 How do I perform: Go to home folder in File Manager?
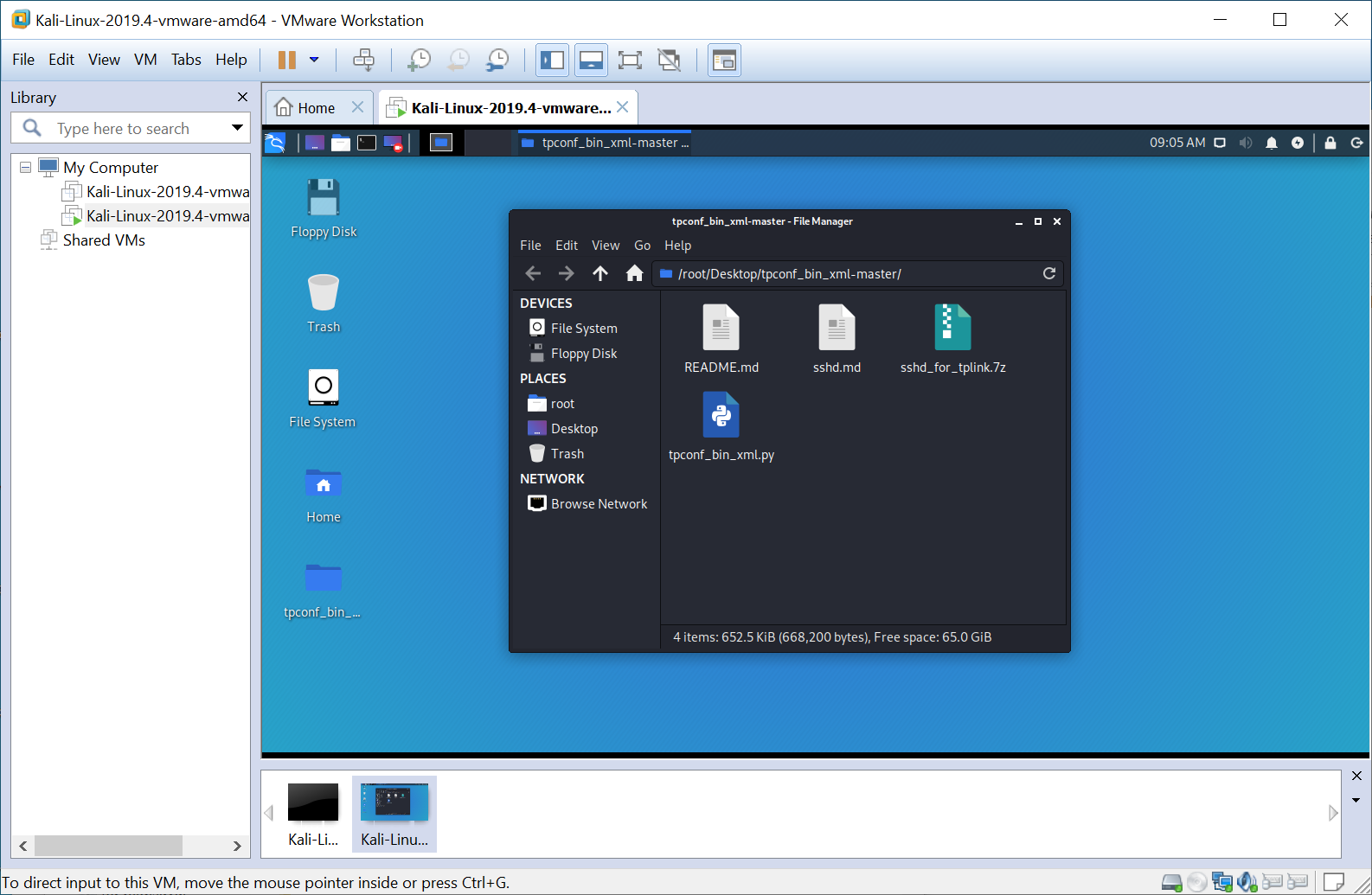coord(634,273)
